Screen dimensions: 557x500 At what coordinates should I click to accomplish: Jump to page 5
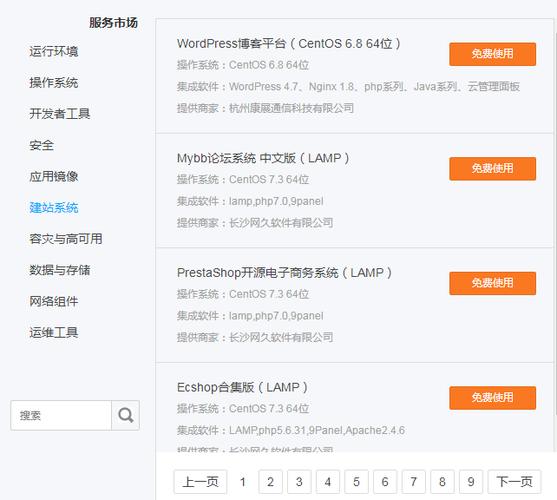[356, 482]
